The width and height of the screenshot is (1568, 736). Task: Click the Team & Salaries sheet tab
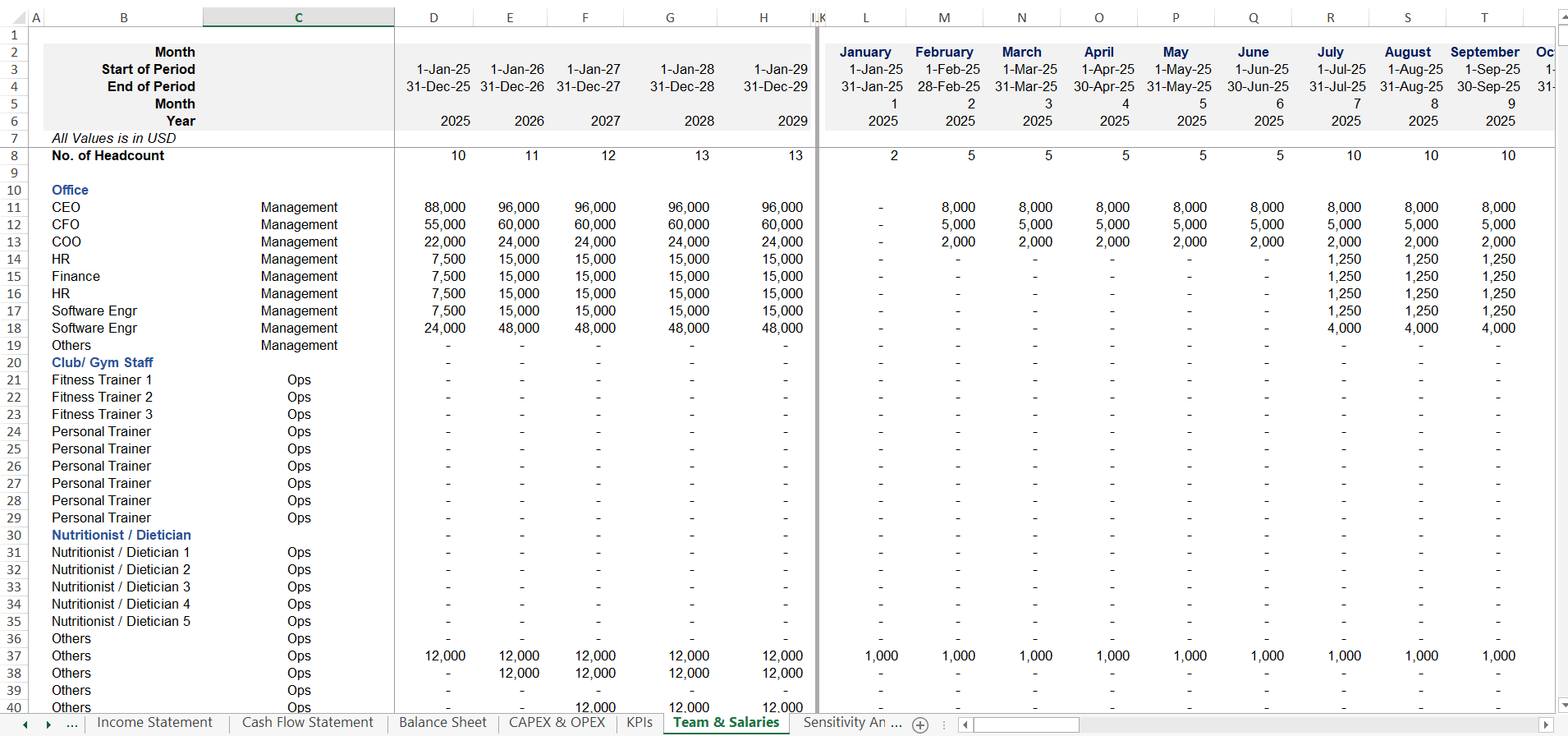tap(726, 723)
